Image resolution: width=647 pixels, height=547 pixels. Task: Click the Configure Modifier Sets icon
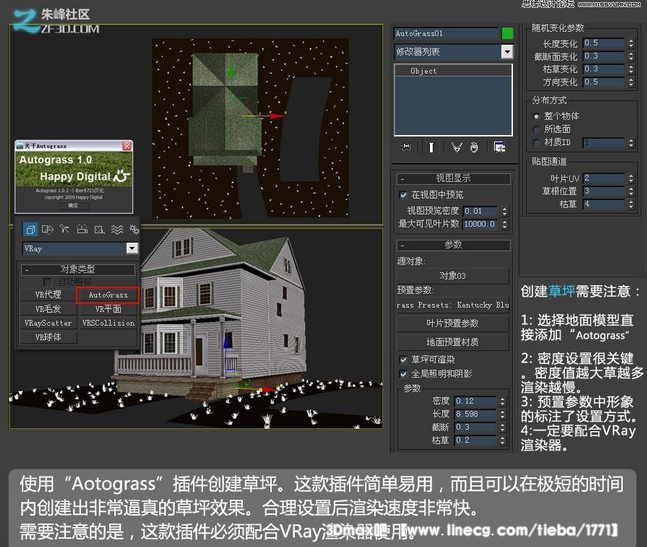point(499,147)
